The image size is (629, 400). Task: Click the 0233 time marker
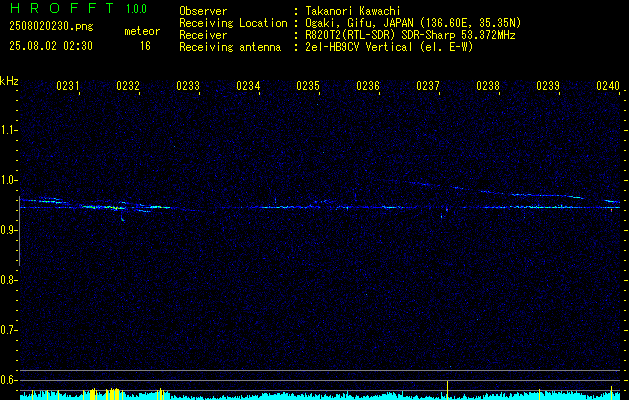pyautogui.click(x=188, y=86)
